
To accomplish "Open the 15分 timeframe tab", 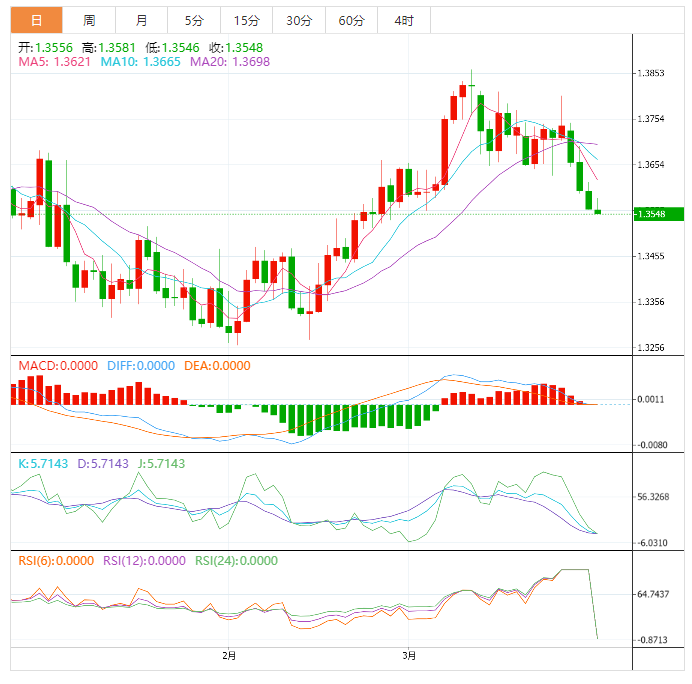I will (x=245, y=20).
